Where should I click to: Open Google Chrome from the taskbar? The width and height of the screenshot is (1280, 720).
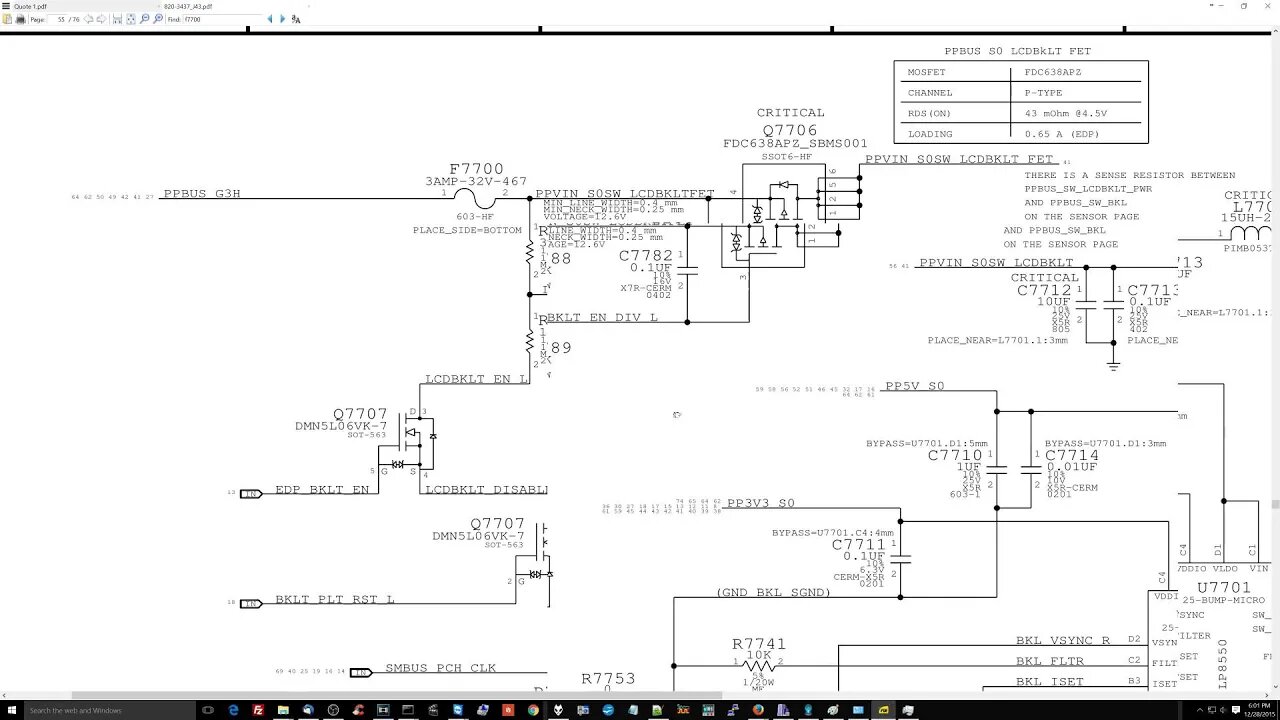533,710
